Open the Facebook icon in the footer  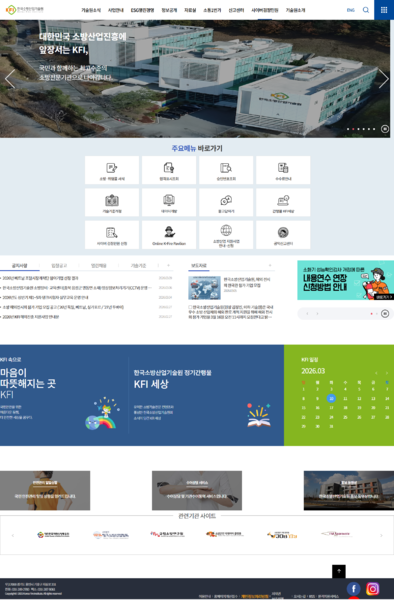353,589
